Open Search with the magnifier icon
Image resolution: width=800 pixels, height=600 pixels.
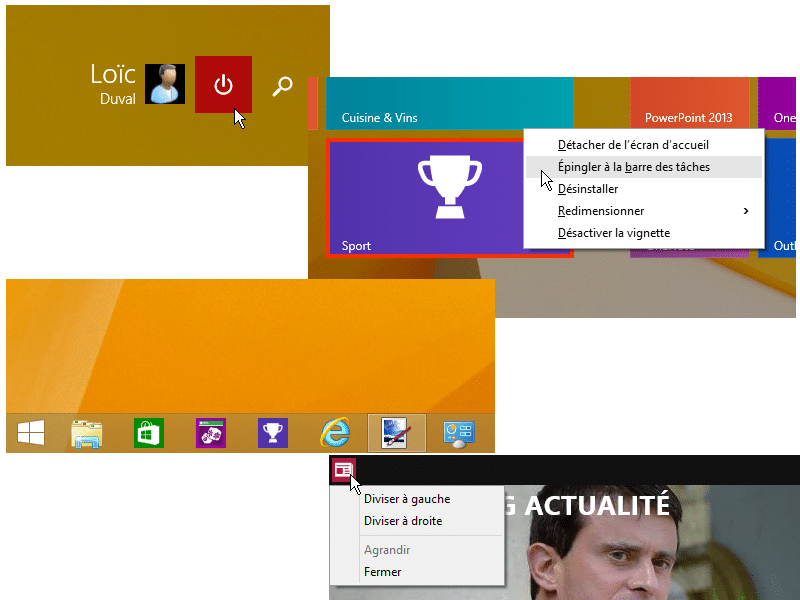point(282,86)
